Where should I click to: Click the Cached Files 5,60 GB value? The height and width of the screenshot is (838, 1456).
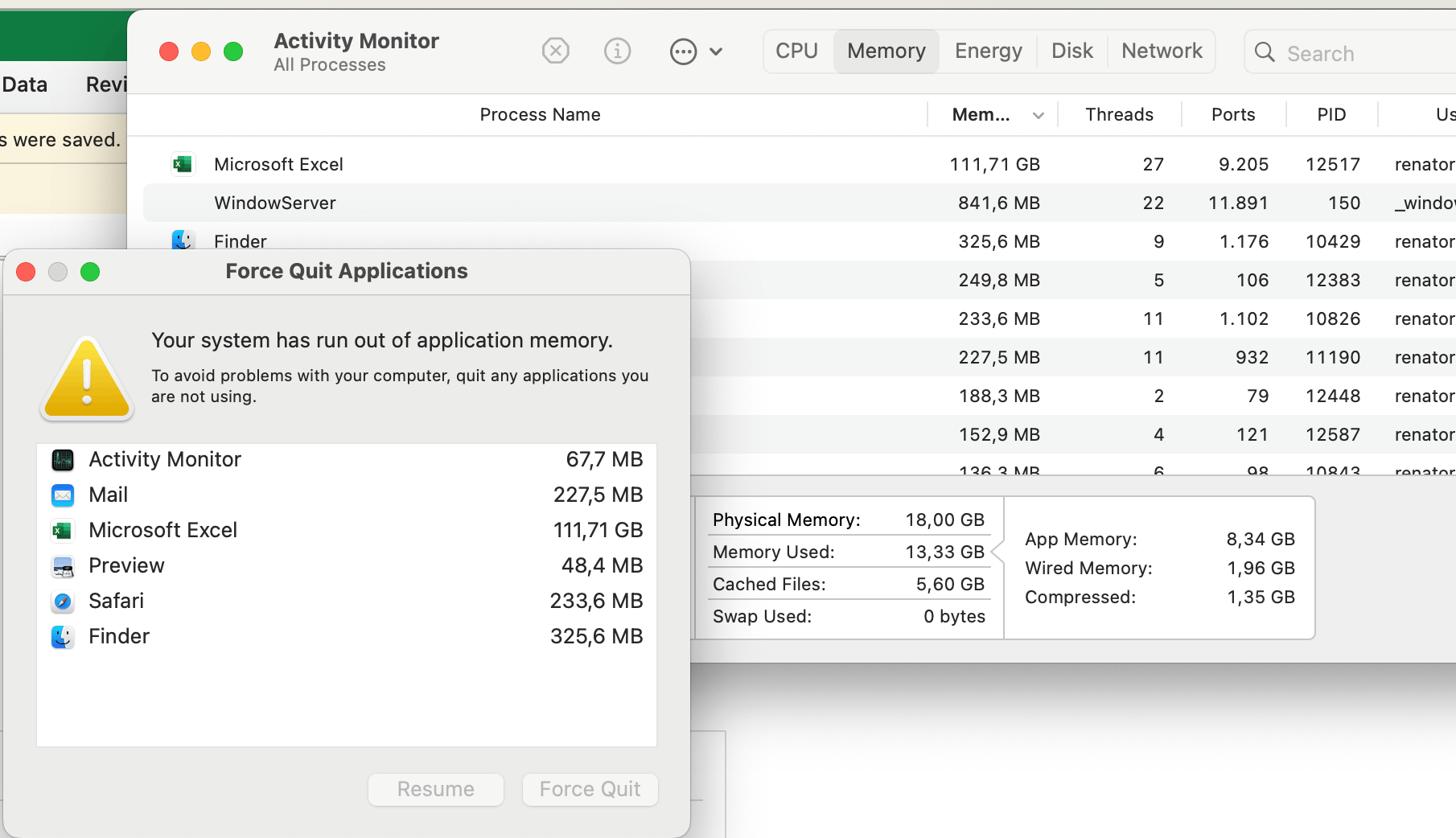click(950, 584)
